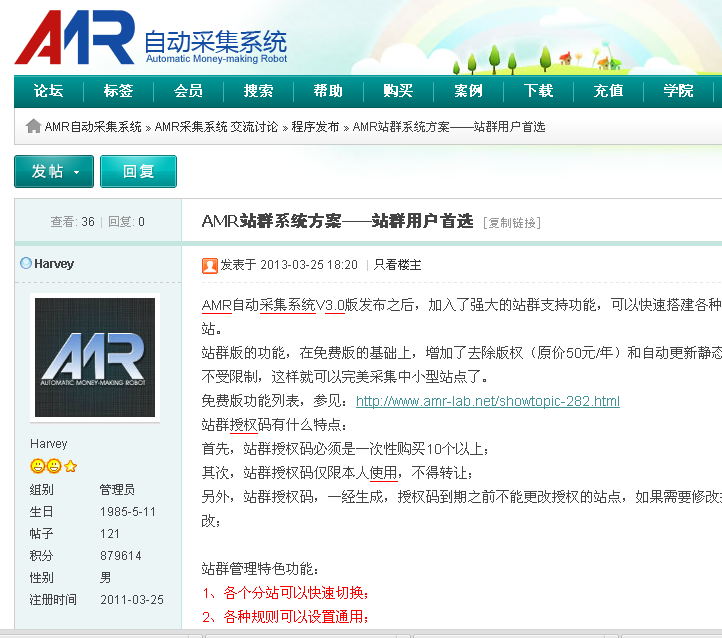Click red text 各个分站可以快速切换

[x=296, y=593]
